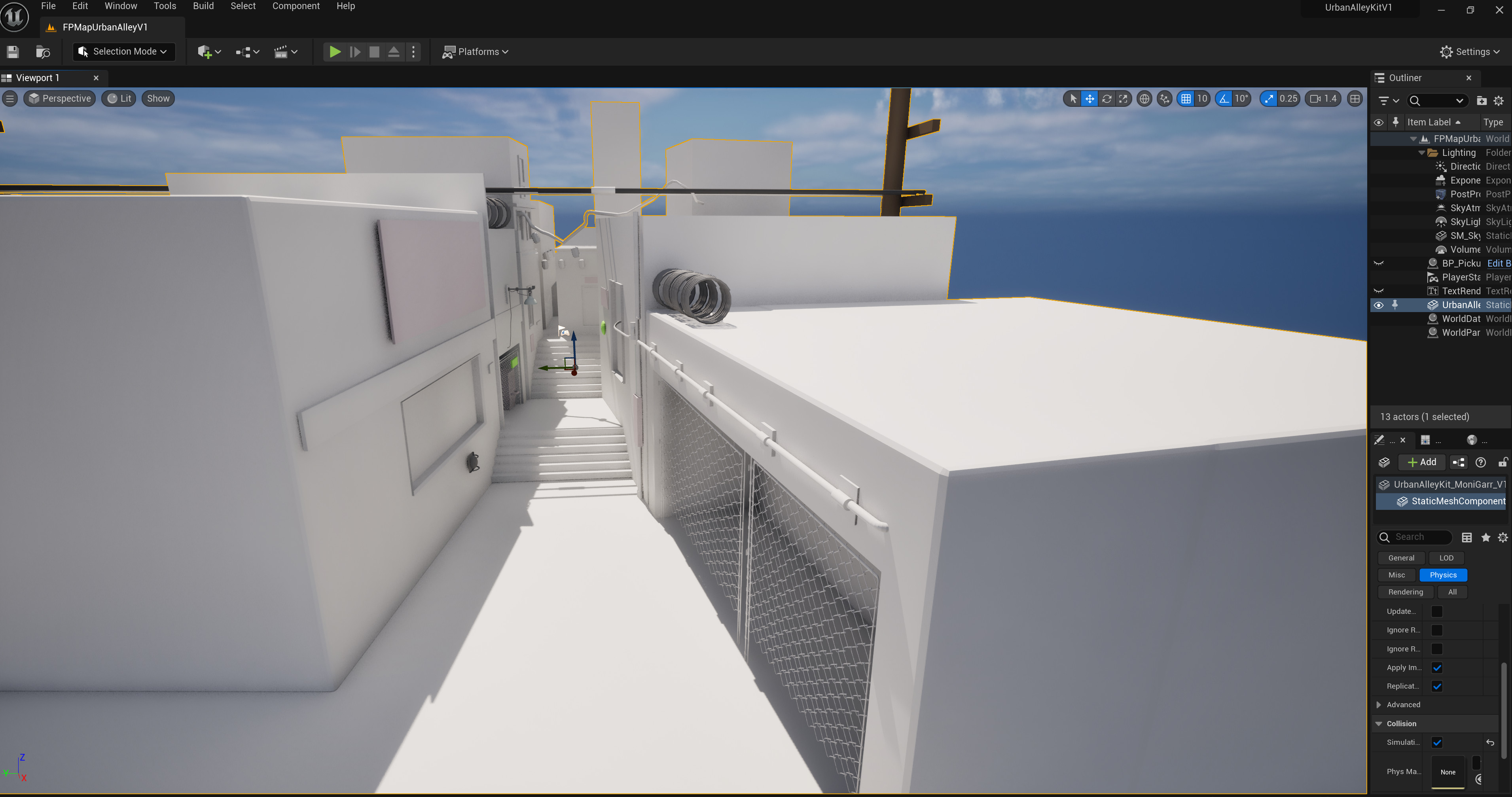Click the Details property Search field
The image size is (1512, 797).
(x=1414, y=538)
